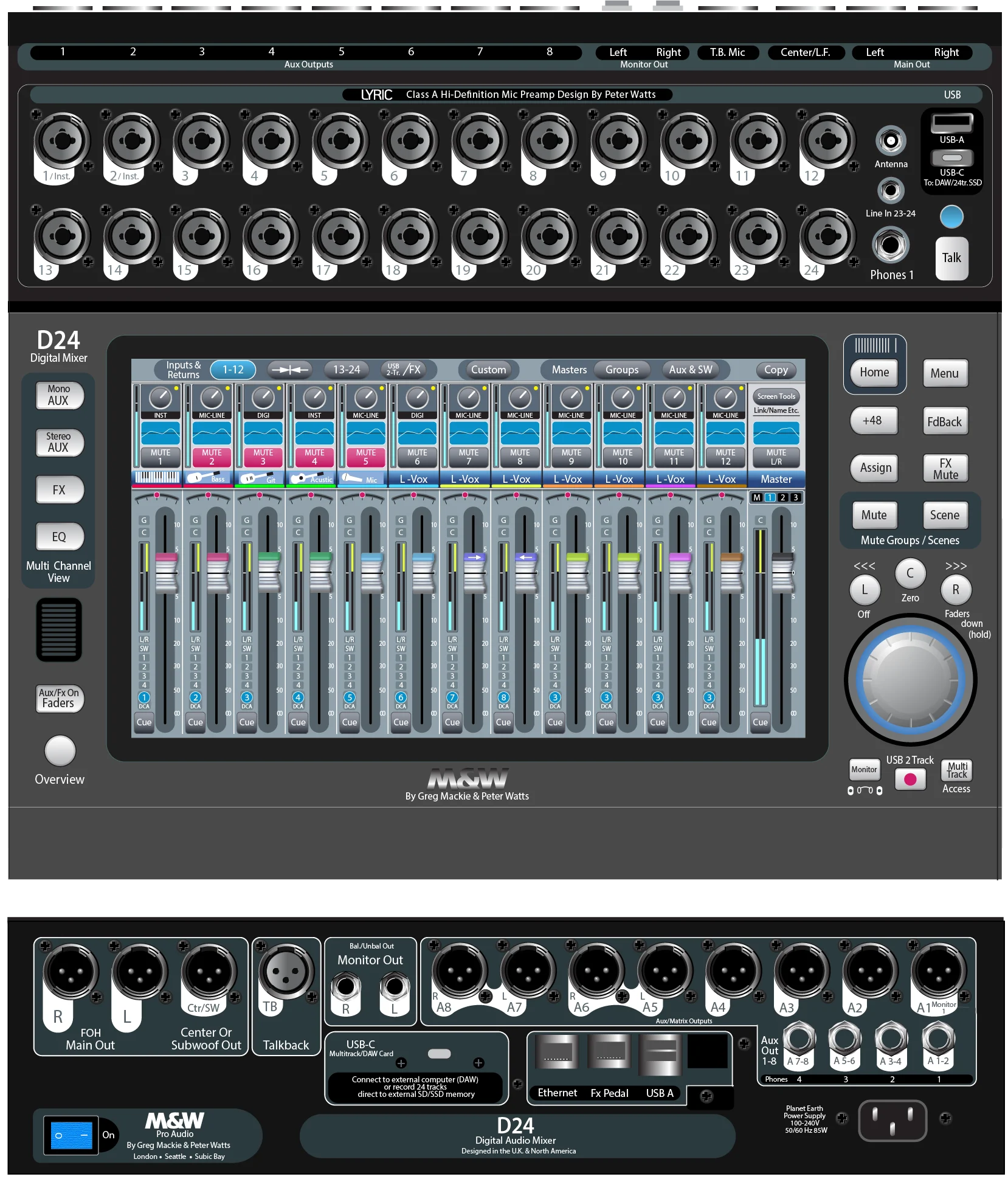Tap the channel 7 purple fader cap
Image resolution: width=1008 pixels, height=1193 pixels.
point(474,572)
